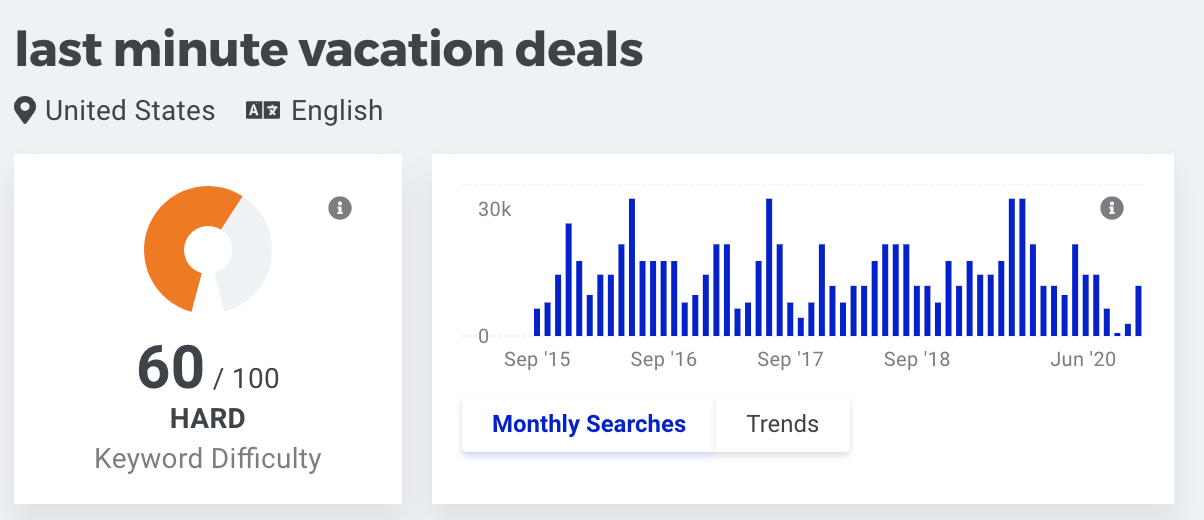
Task: Select the Monthly Searches tab
Action: 589,424
